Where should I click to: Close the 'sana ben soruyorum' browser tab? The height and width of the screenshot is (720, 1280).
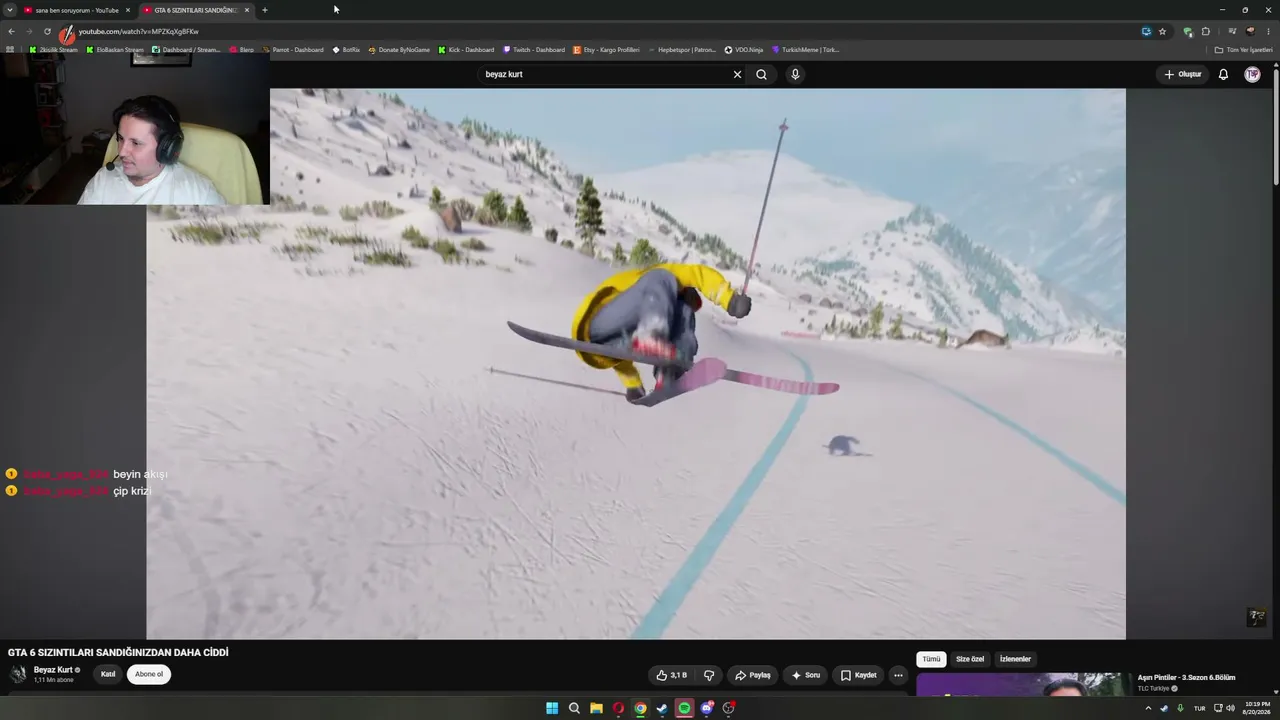coord(127,10)
